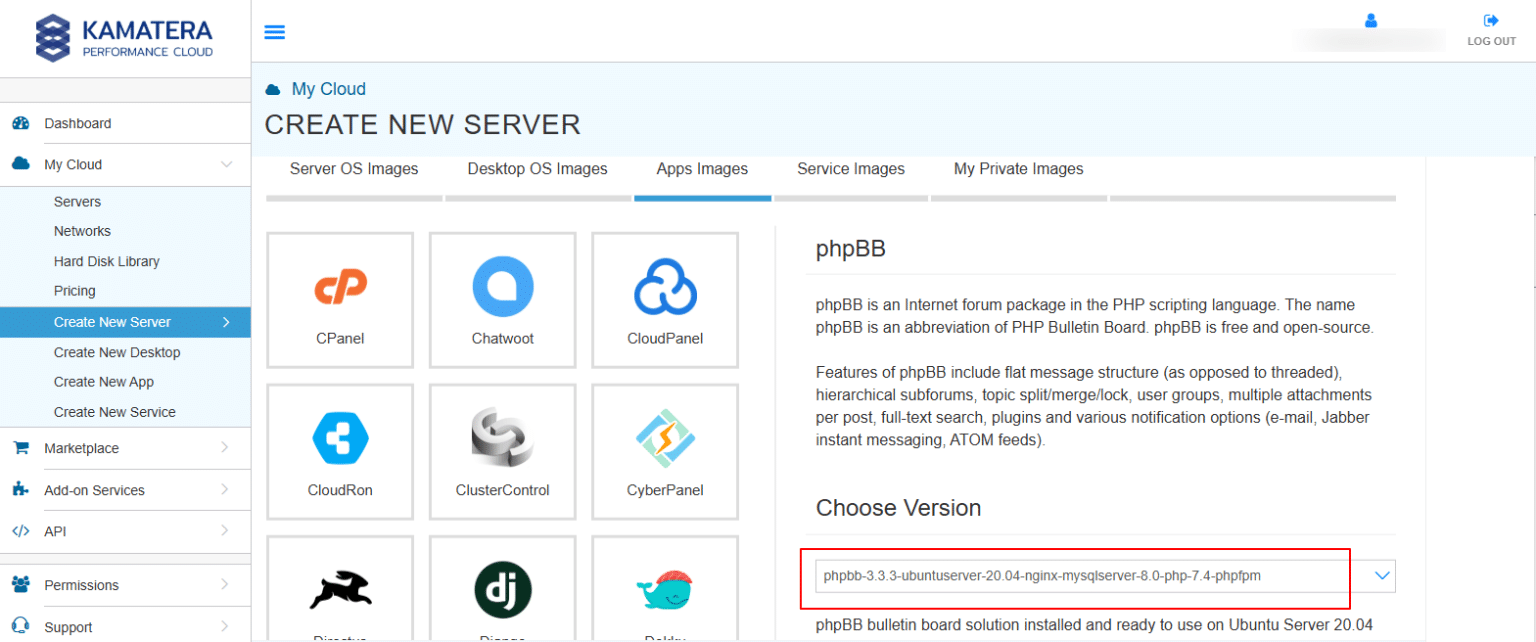Expand the API sidebar chevron
1536x642 pixels.
[224, 531]
